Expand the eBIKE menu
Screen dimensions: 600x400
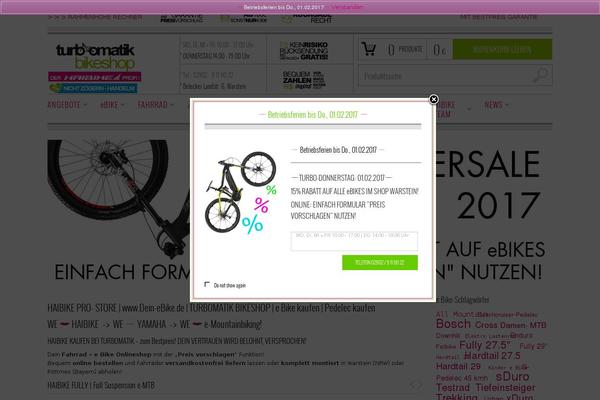[112, 104]
